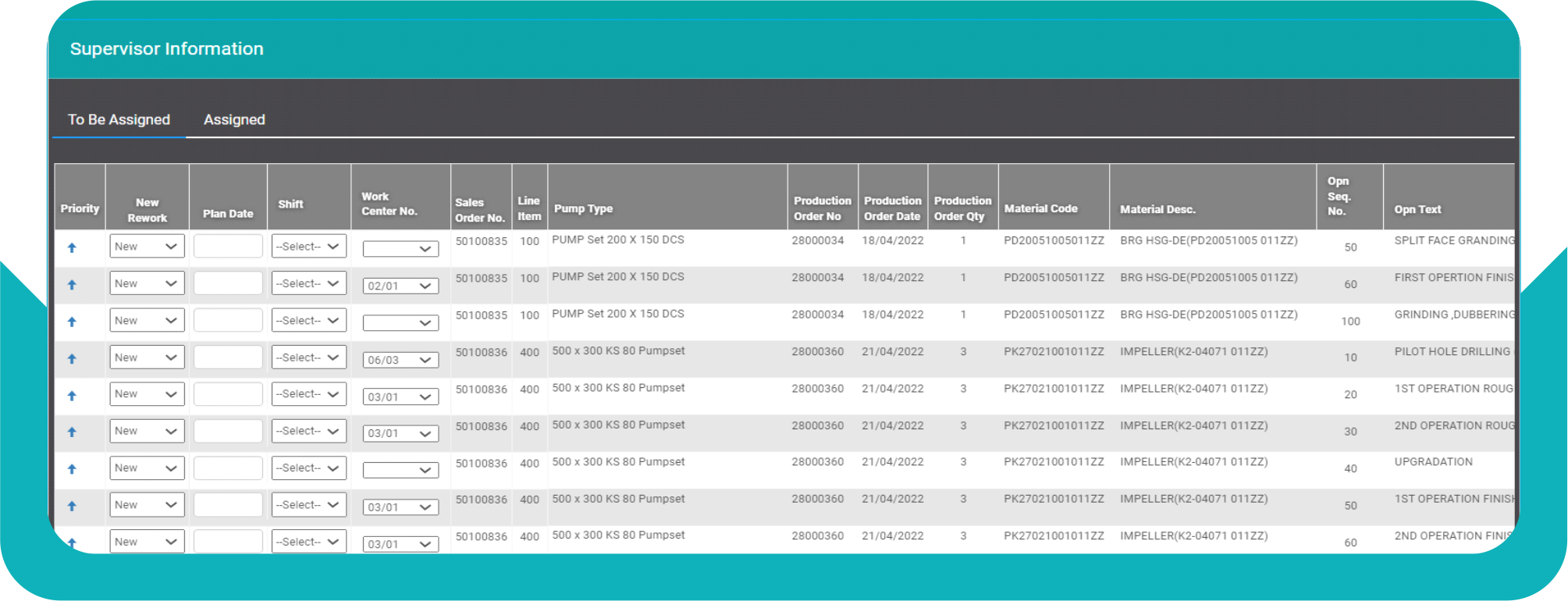Open New/Rework dropdown in SPLIT FACE GRANDING row
Image resolution: width=1568 pixels, height=601 pixels.
point(147,247)
